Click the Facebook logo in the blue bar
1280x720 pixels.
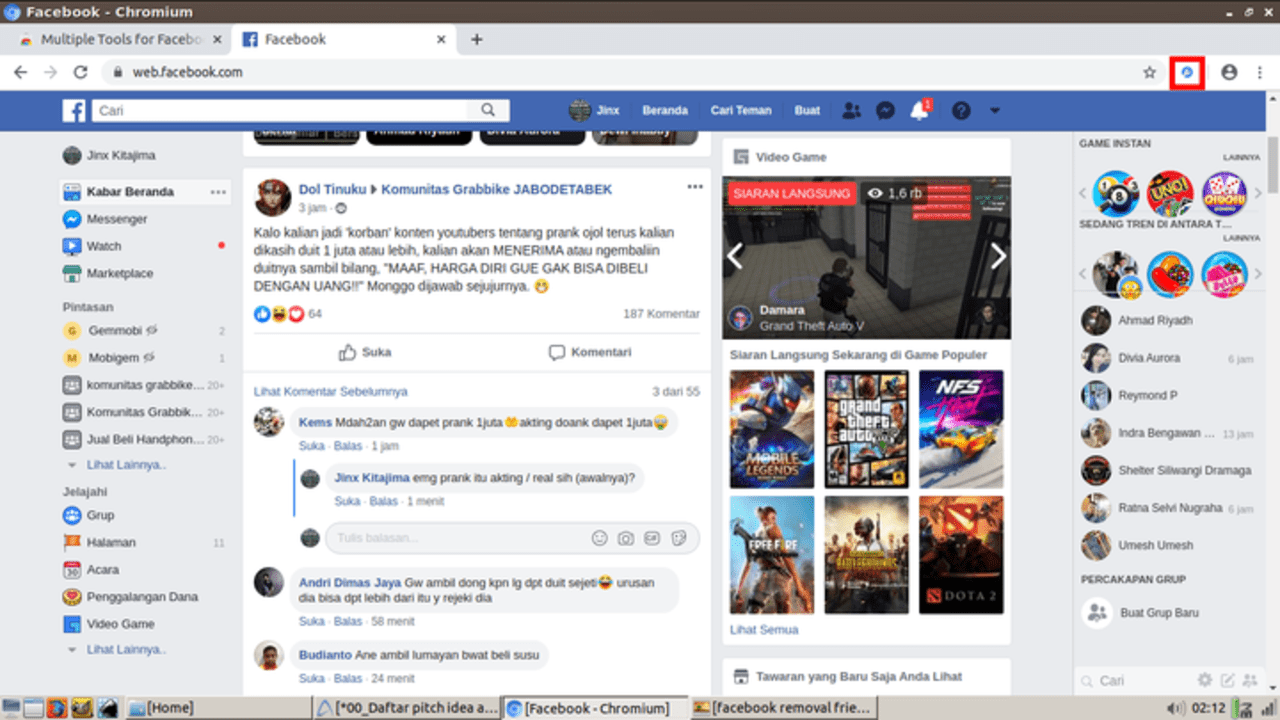click(x=74, y=111)
